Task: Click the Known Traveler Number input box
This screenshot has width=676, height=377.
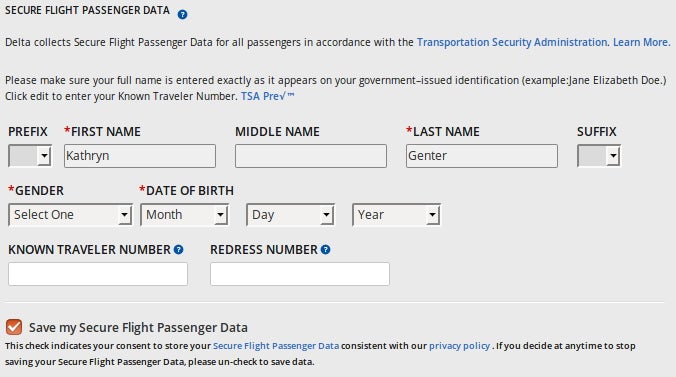Action: click(x=98, y=274)
